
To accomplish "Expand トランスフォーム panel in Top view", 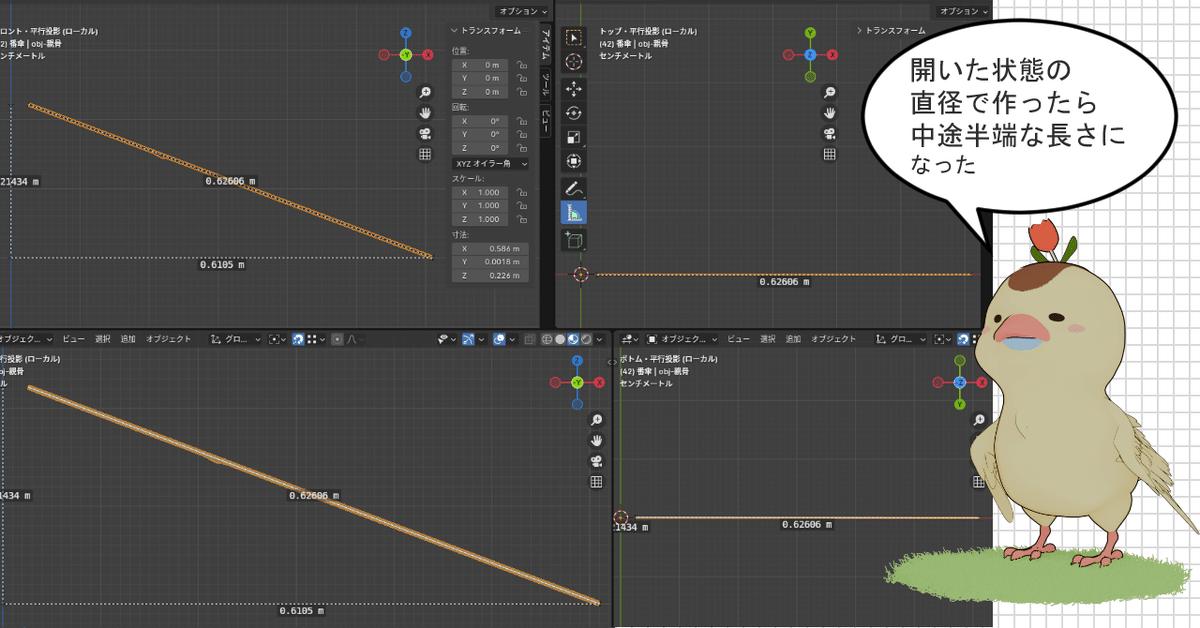I will [x=891, y=31].
